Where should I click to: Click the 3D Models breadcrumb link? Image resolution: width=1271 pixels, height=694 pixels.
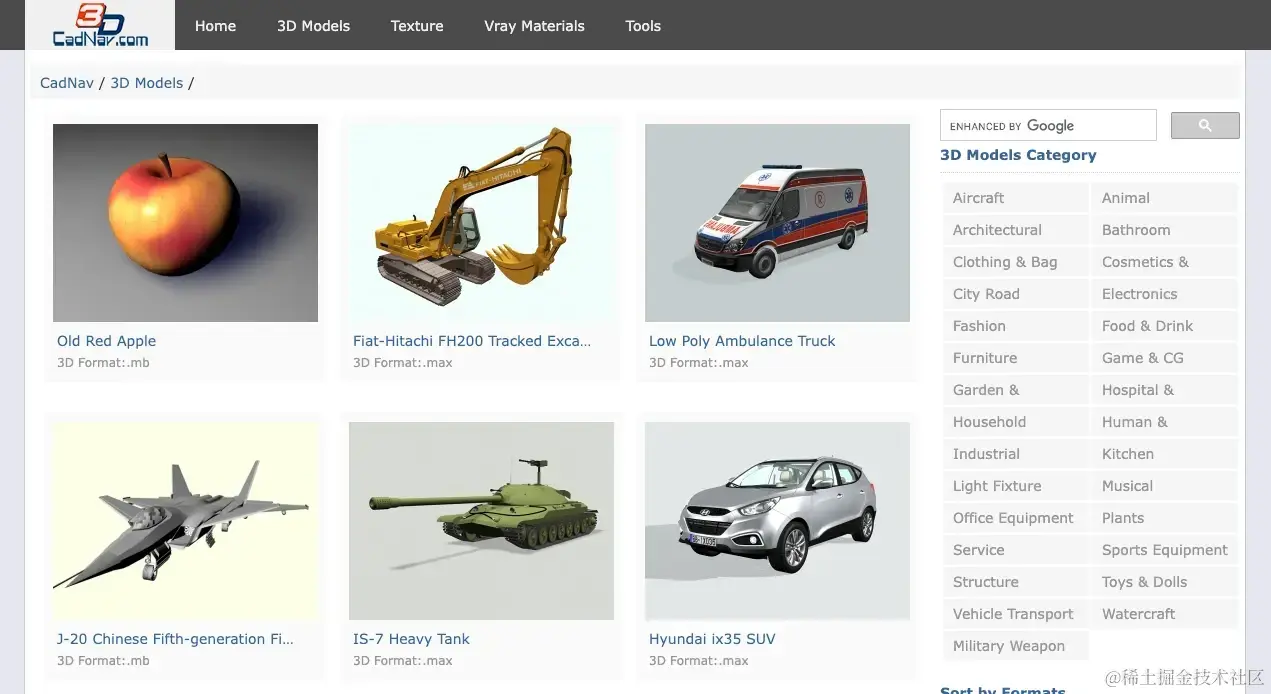click(x=147, y=83)
